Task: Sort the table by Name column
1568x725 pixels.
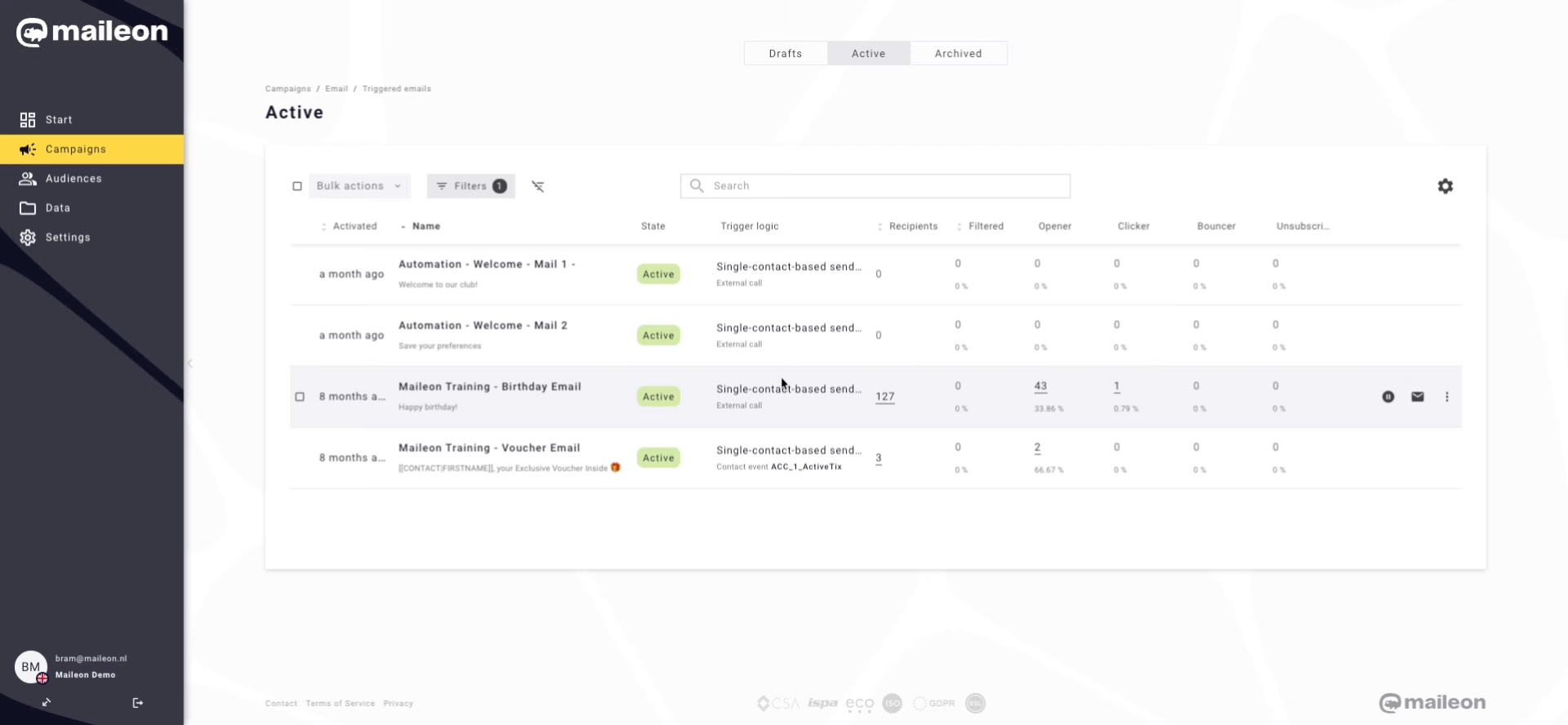Action: (425, 226)
